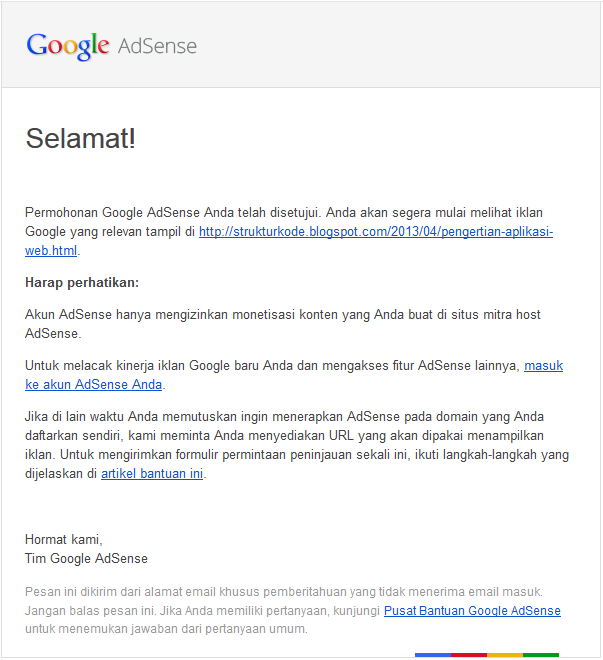Click the sentence starting "Untuk melacak kinerja iklan"
This screenshot has width=603, height=660.
272,366
